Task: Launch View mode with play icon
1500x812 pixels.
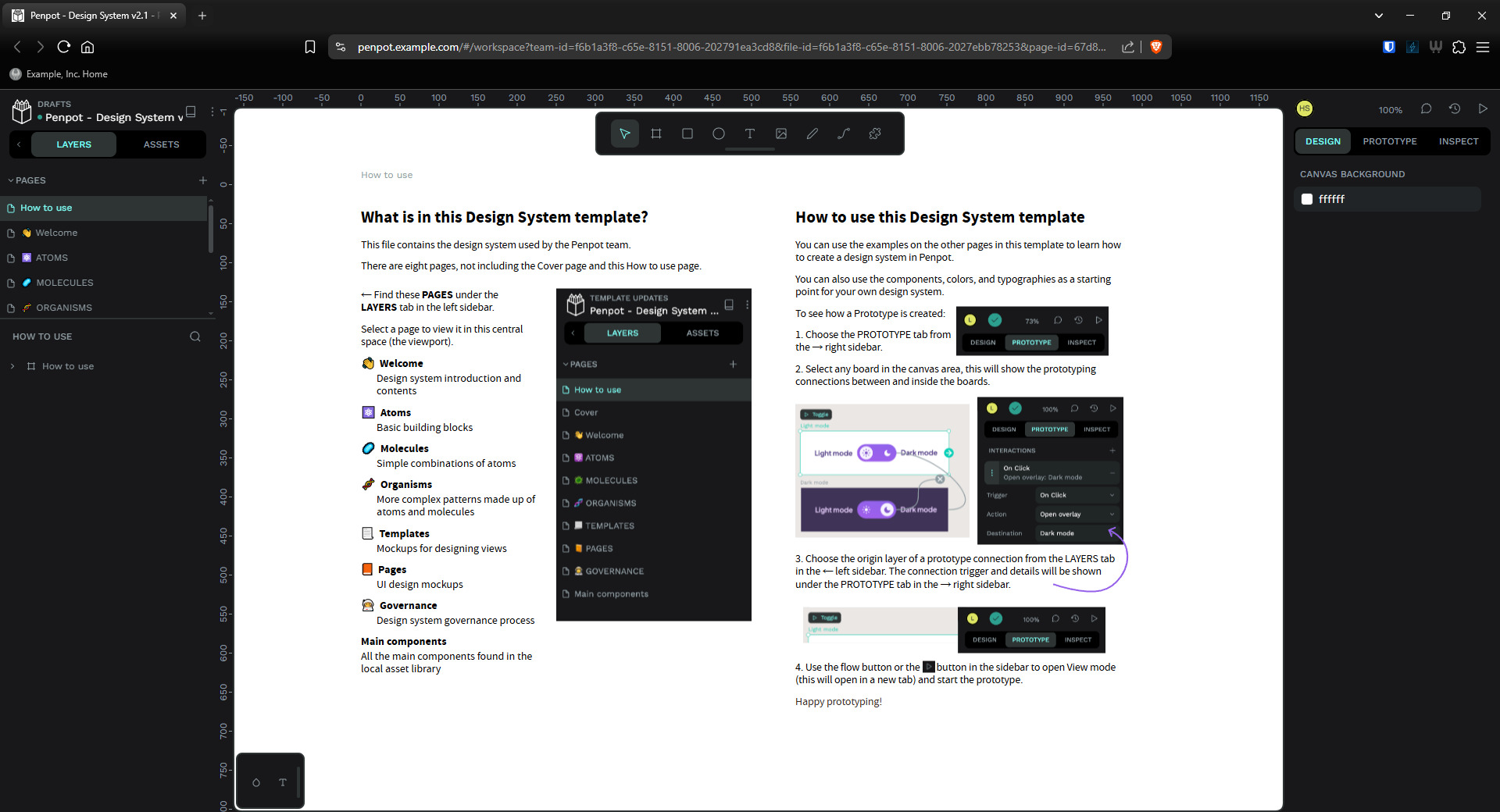Action: click(1482, 109)
